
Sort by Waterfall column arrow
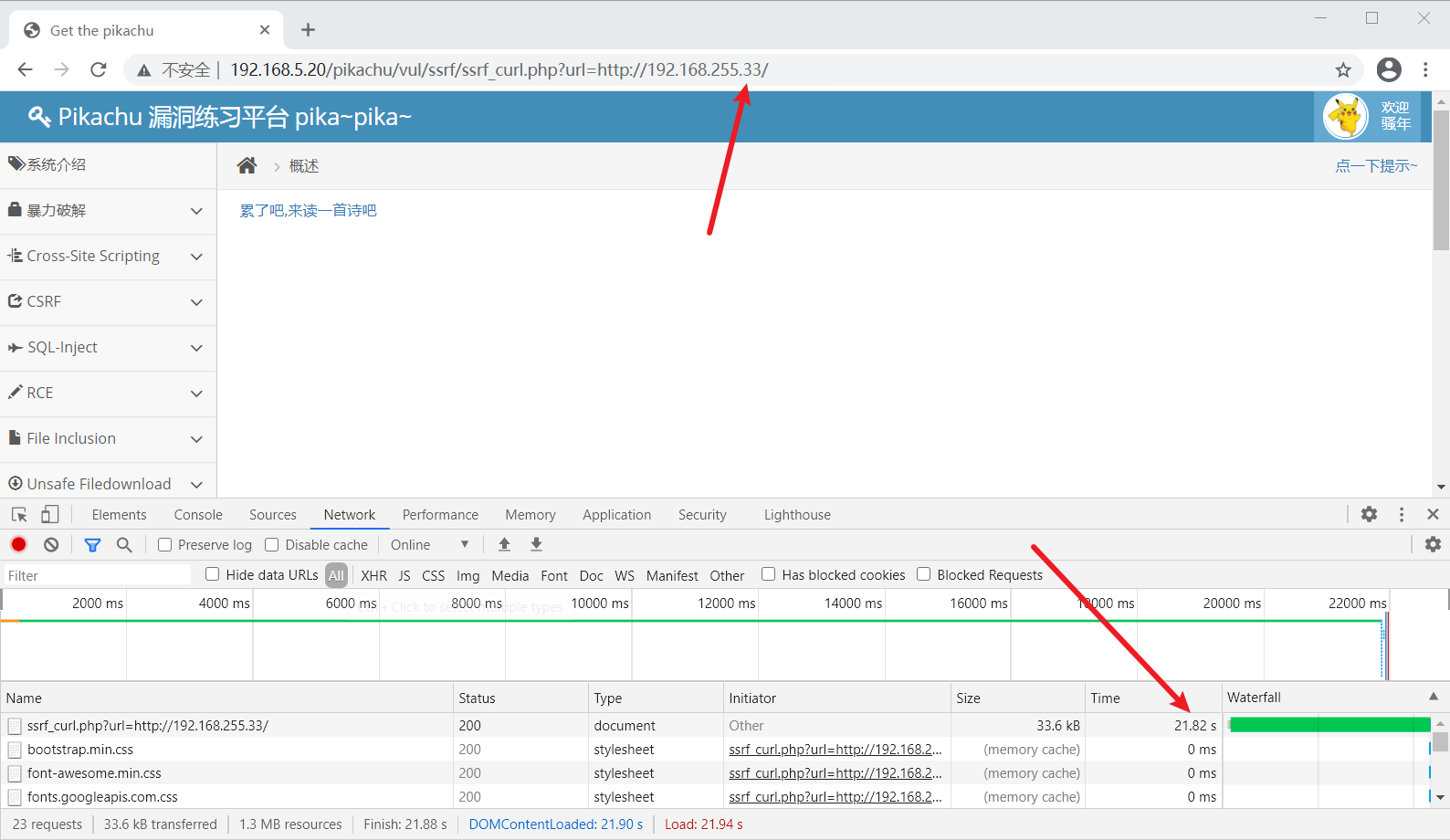1434,697
